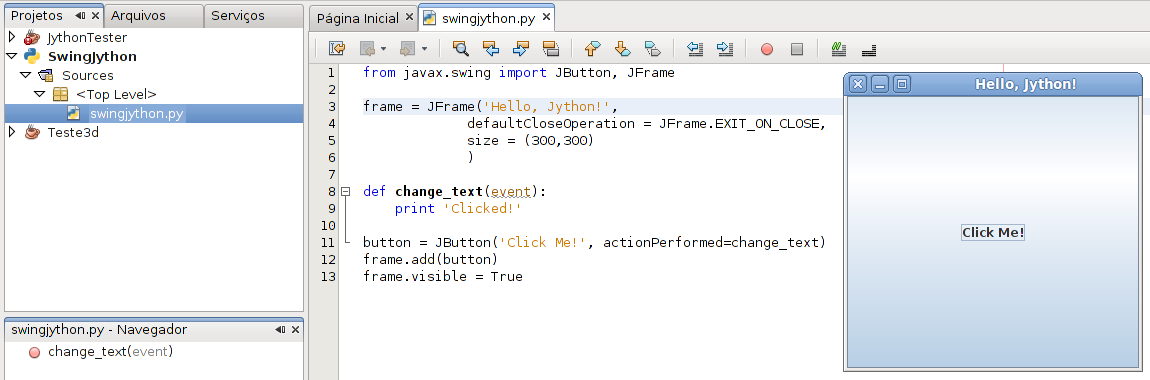Stop macro recording with square icon
Screen dimensions: 1150x380
[x=796, y=49]
